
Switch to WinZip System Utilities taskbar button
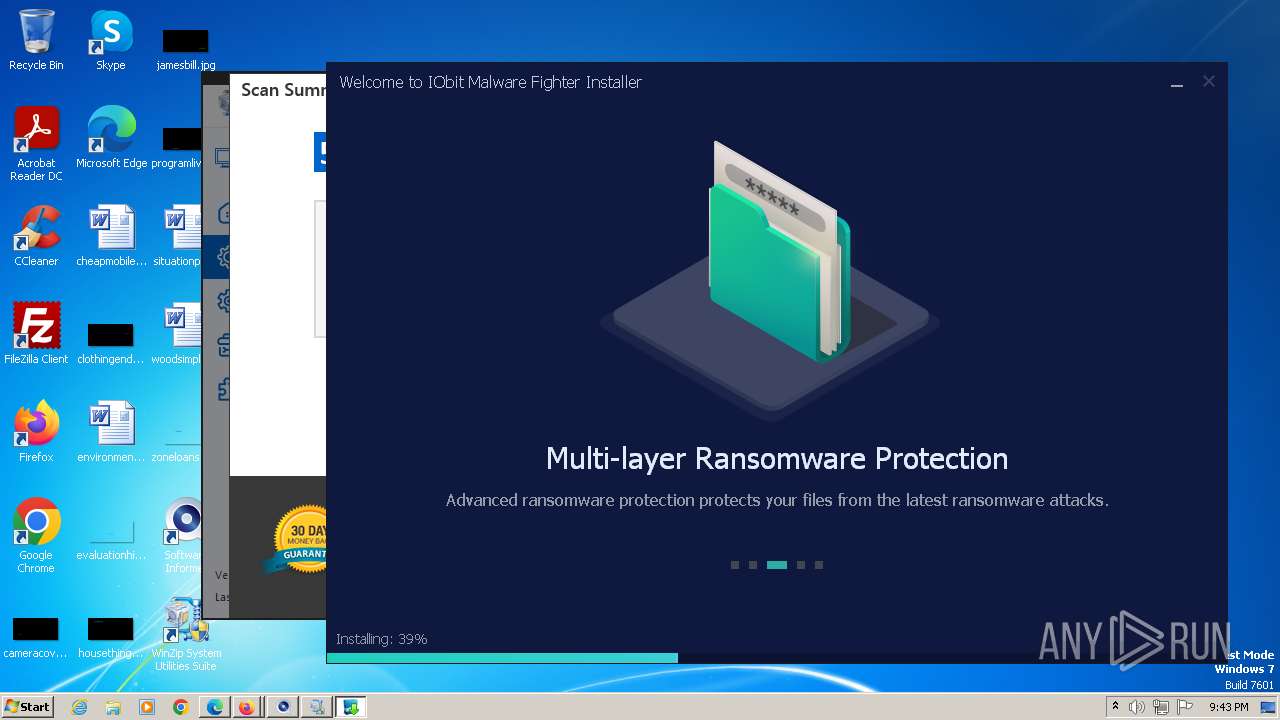click(x=317, y=707)
